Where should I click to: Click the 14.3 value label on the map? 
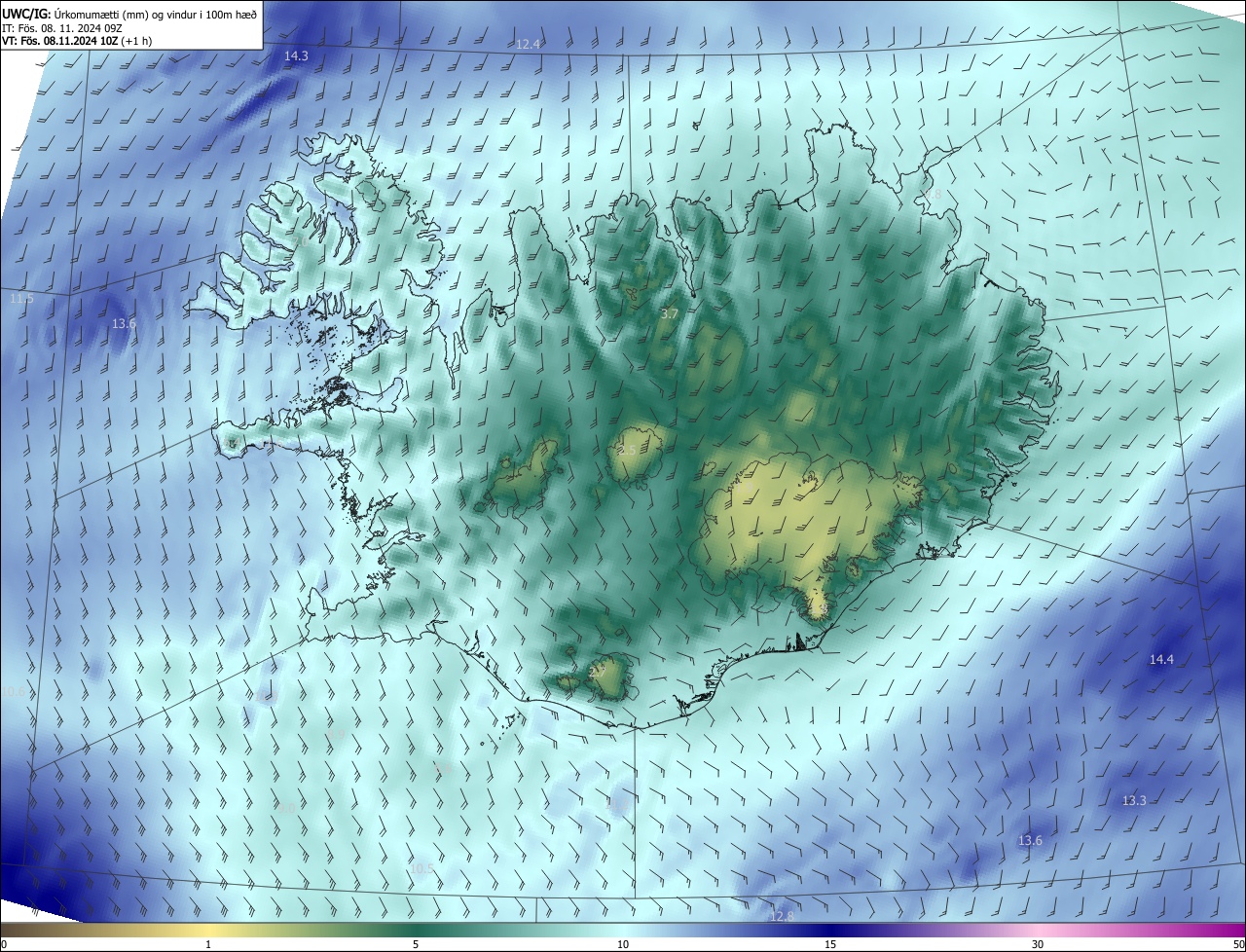pyautogui.click(x=296, y=56)
